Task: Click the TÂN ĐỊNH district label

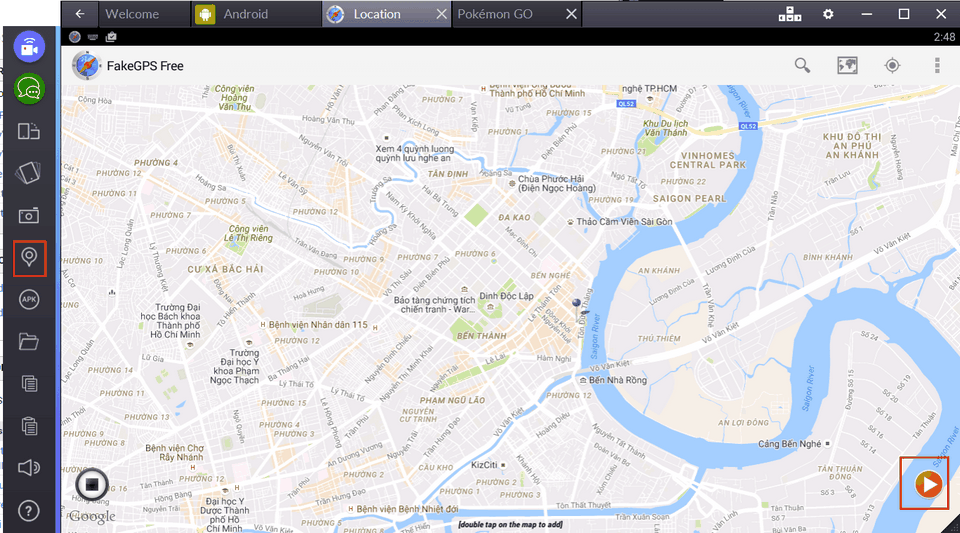Action: tap(448, 174)
